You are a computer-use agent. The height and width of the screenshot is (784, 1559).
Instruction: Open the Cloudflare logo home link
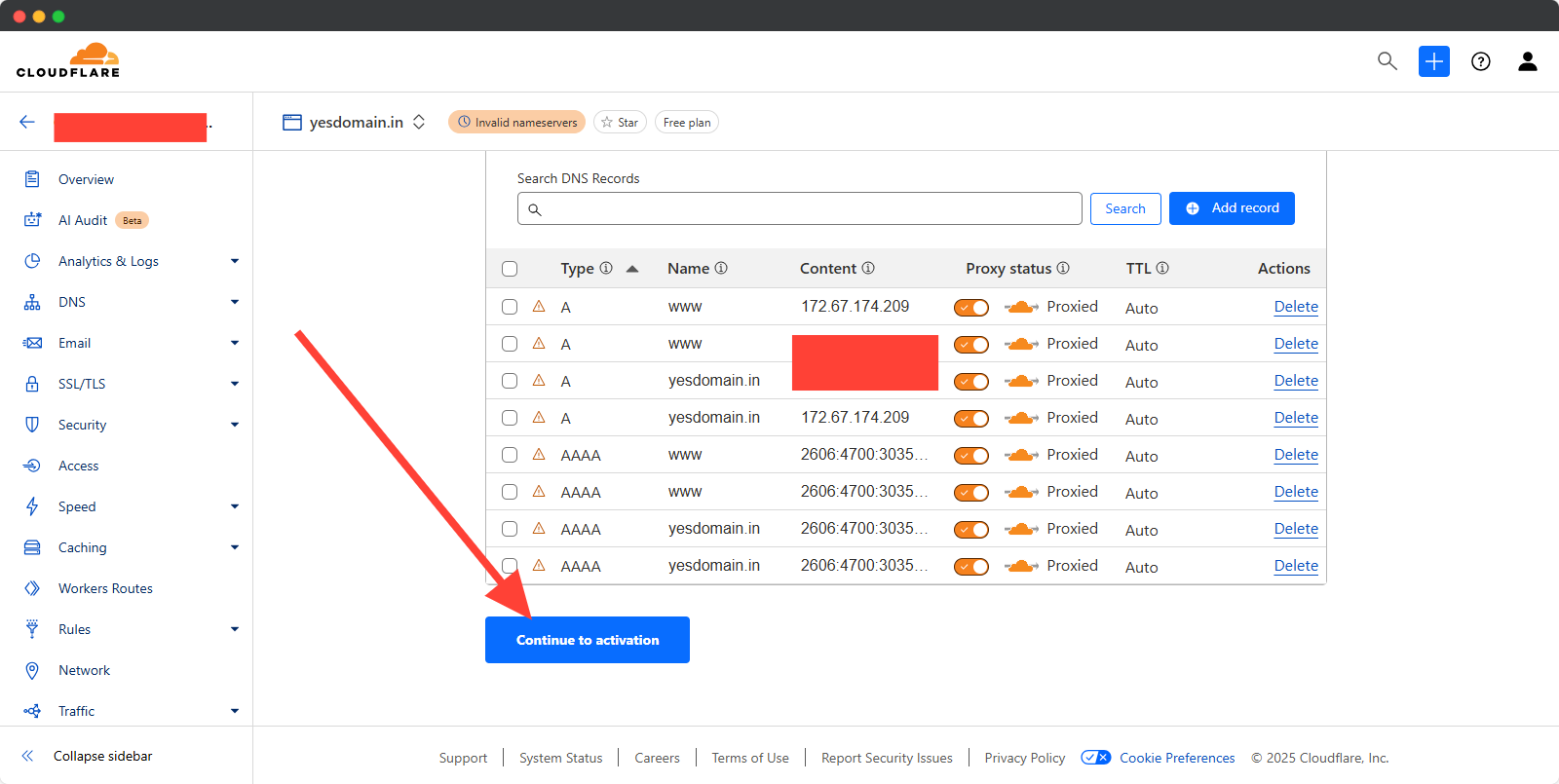click(68, 60)
